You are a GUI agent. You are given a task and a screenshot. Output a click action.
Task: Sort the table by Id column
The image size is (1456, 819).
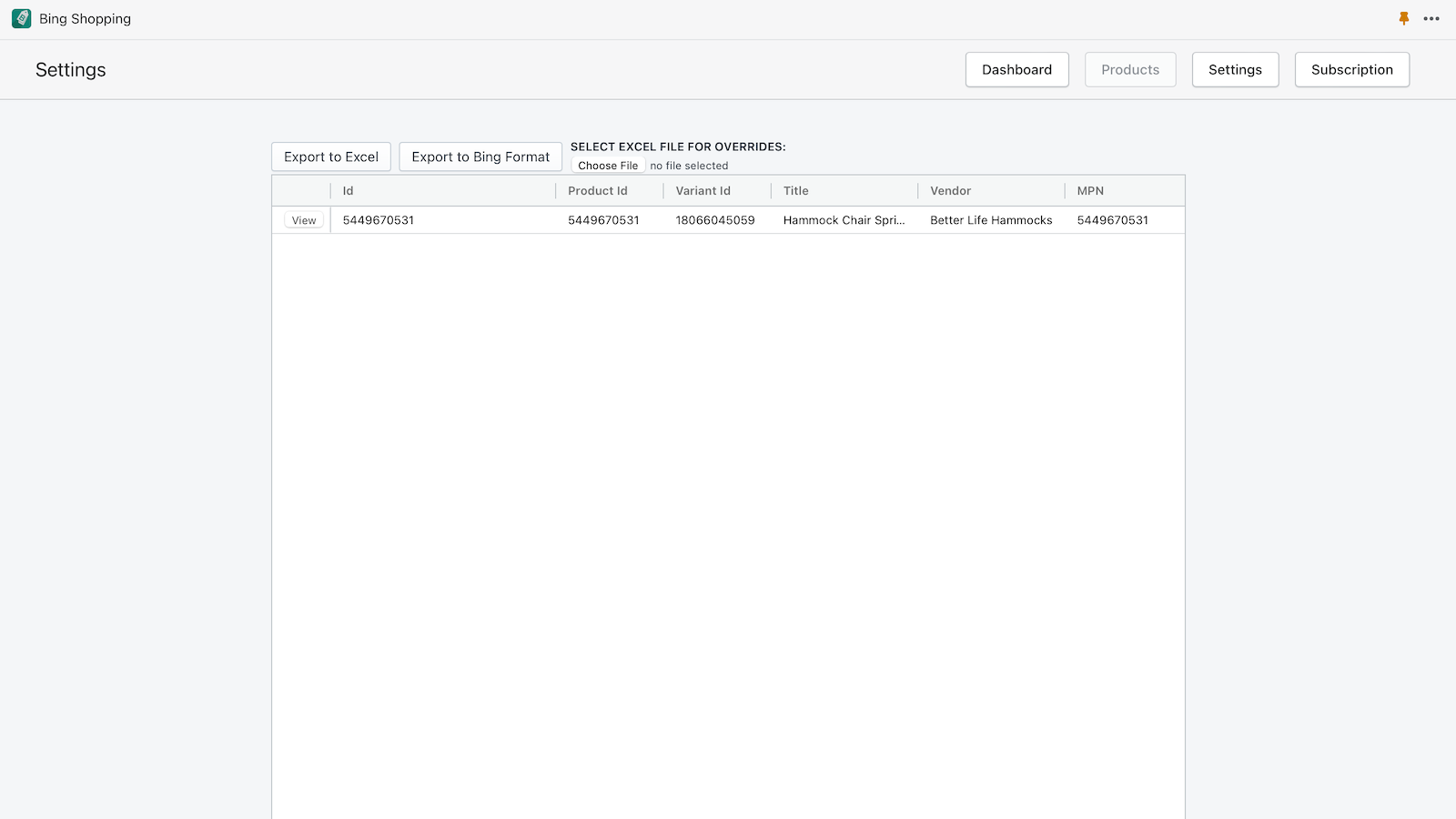348,190
